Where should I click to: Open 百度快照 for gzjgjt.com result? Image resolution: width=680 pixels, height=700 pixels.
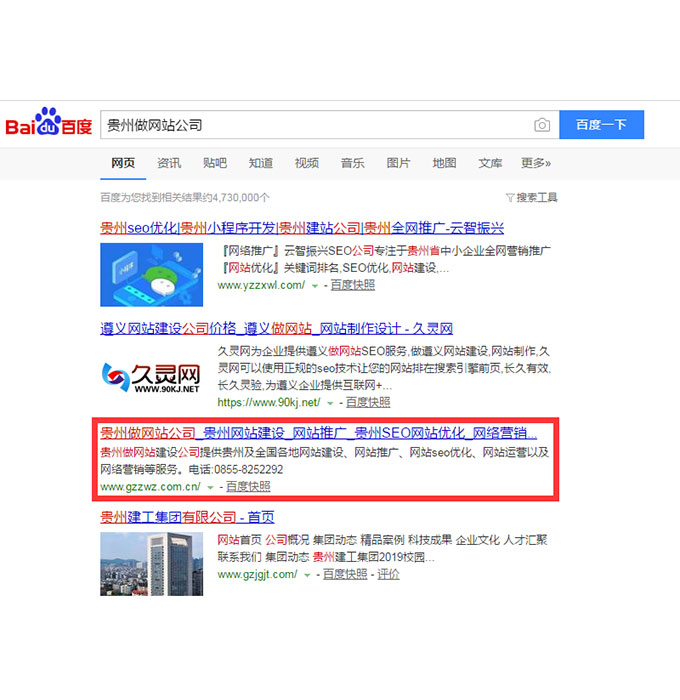tap(345, 575)
